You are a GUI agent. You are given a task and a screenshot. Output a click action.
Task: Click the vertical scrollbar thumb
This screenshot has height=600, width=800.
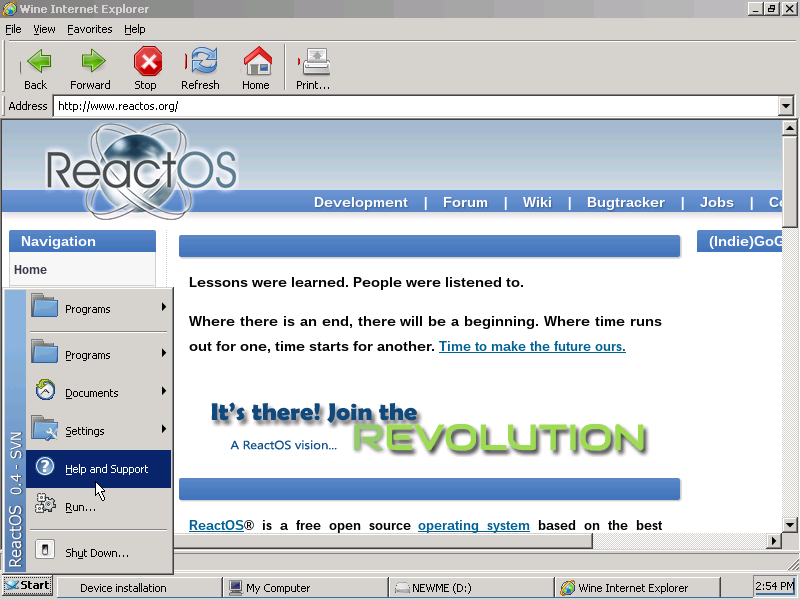click(789, 182)
